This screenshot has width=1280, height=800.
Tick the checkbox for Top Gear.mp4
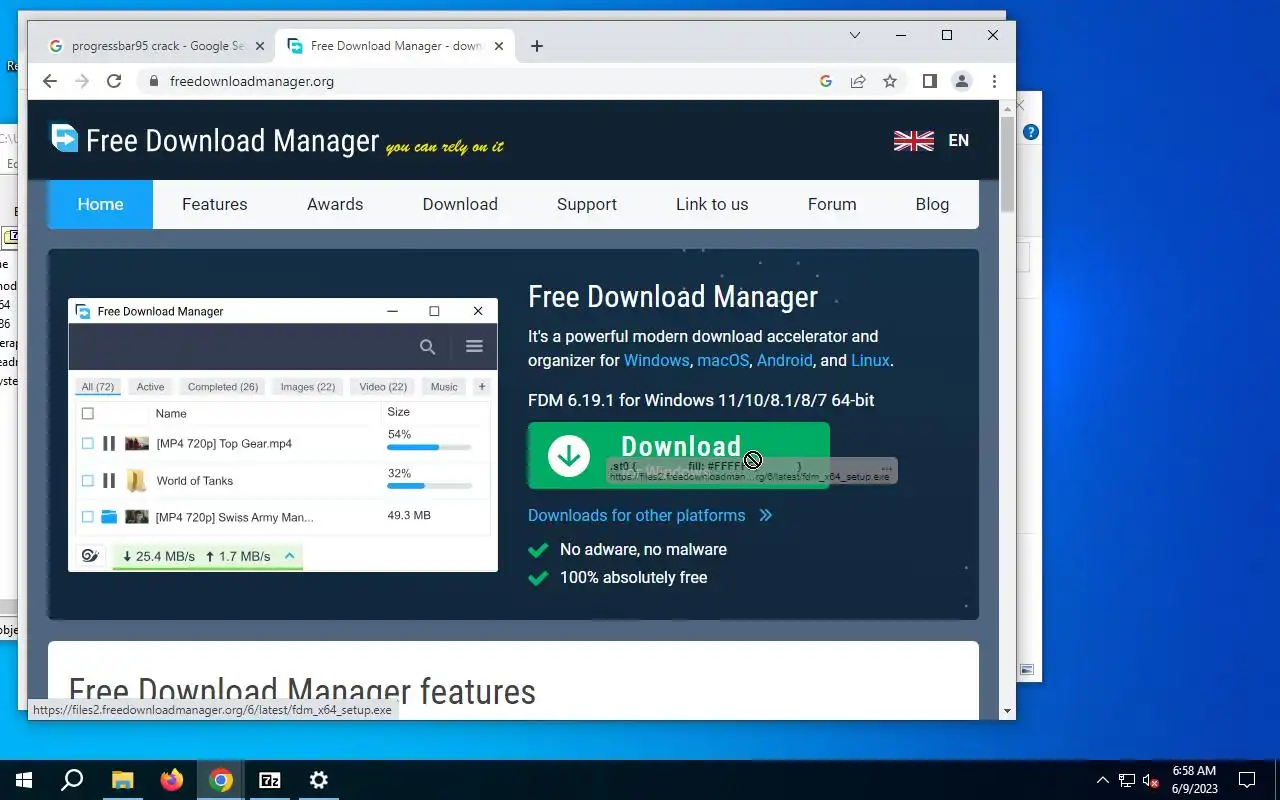pyautogui.click(x=88, y=443)
